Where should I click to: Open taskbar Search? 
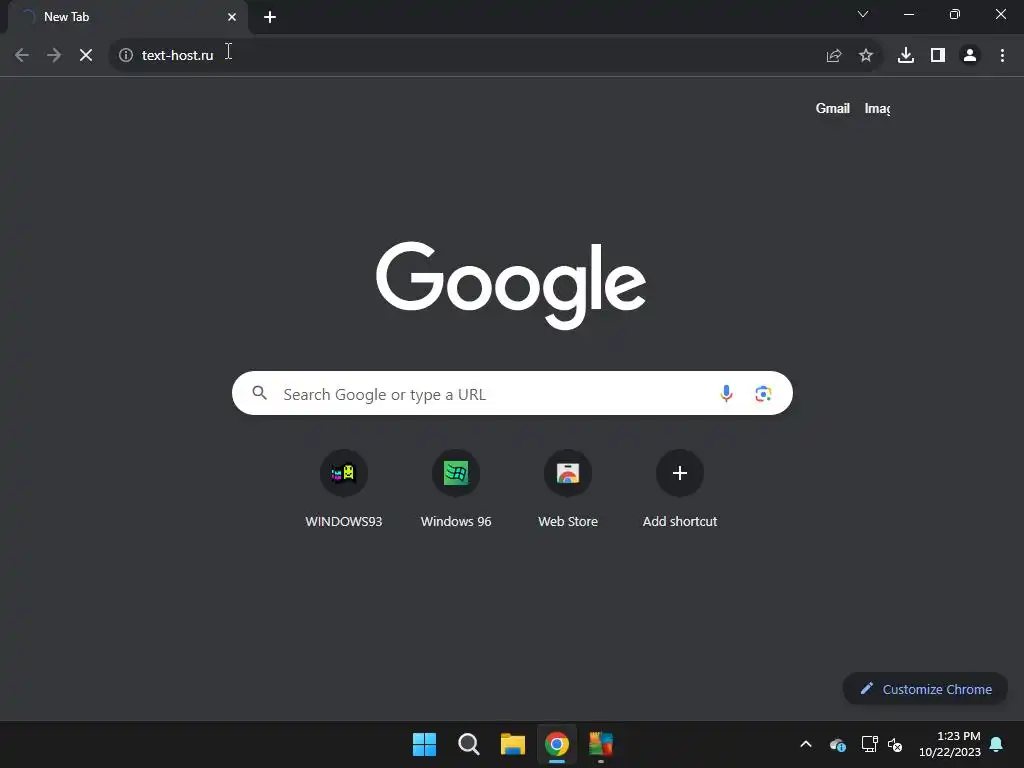469,744
